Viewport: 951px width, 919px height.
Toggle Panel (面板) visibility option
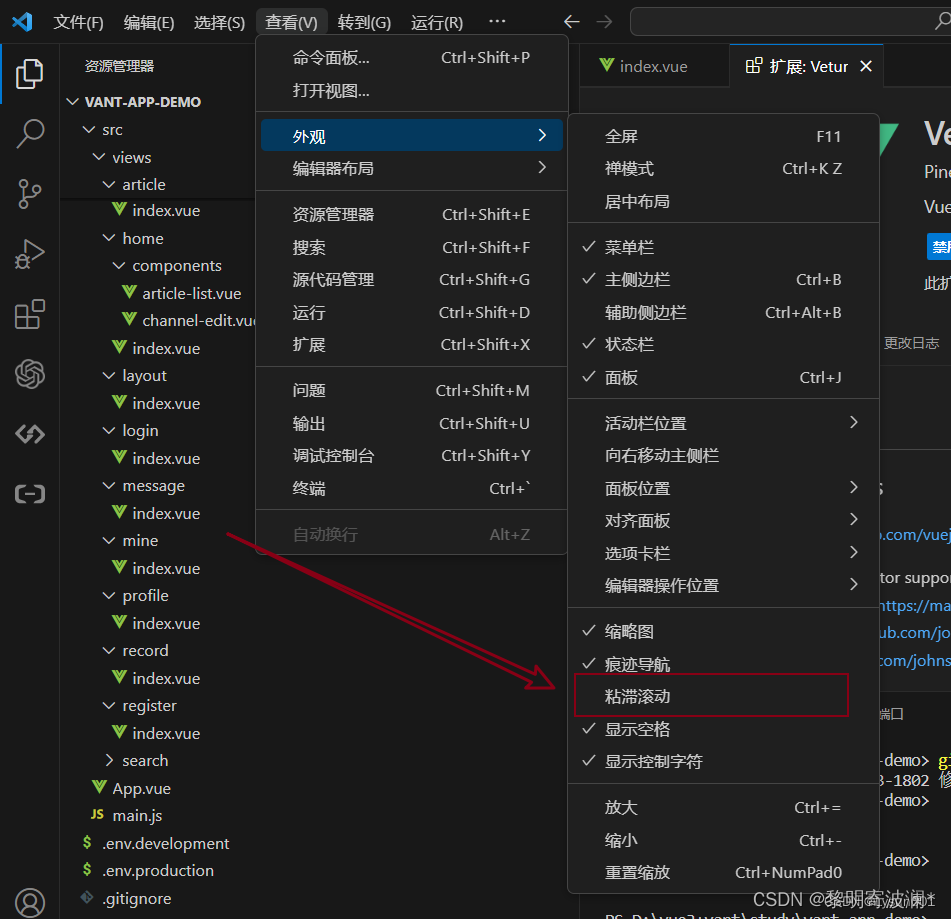(723, 377)
